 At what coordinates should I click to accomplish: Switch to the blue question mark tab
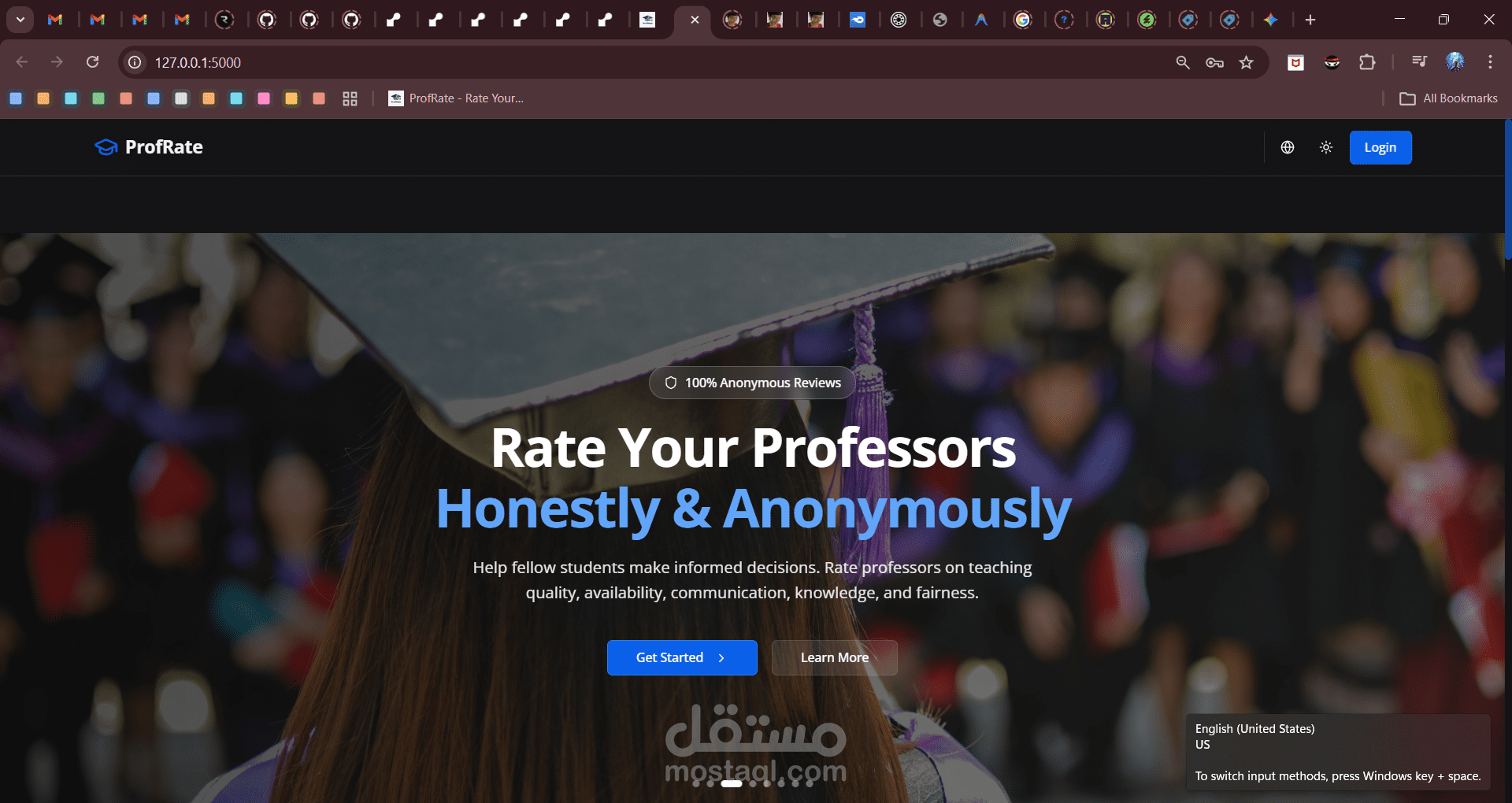(x=1064, y=20)
